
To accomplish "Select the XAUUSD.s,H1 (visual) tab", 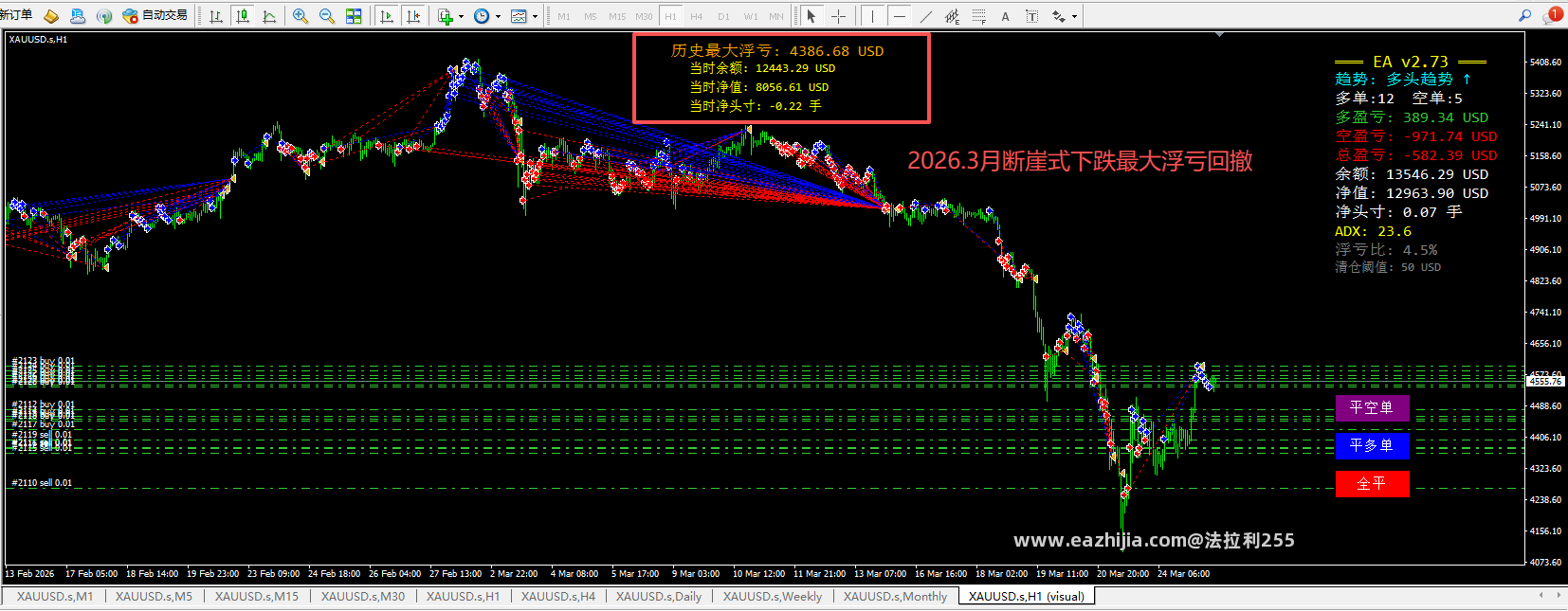I will [1027, 596].
